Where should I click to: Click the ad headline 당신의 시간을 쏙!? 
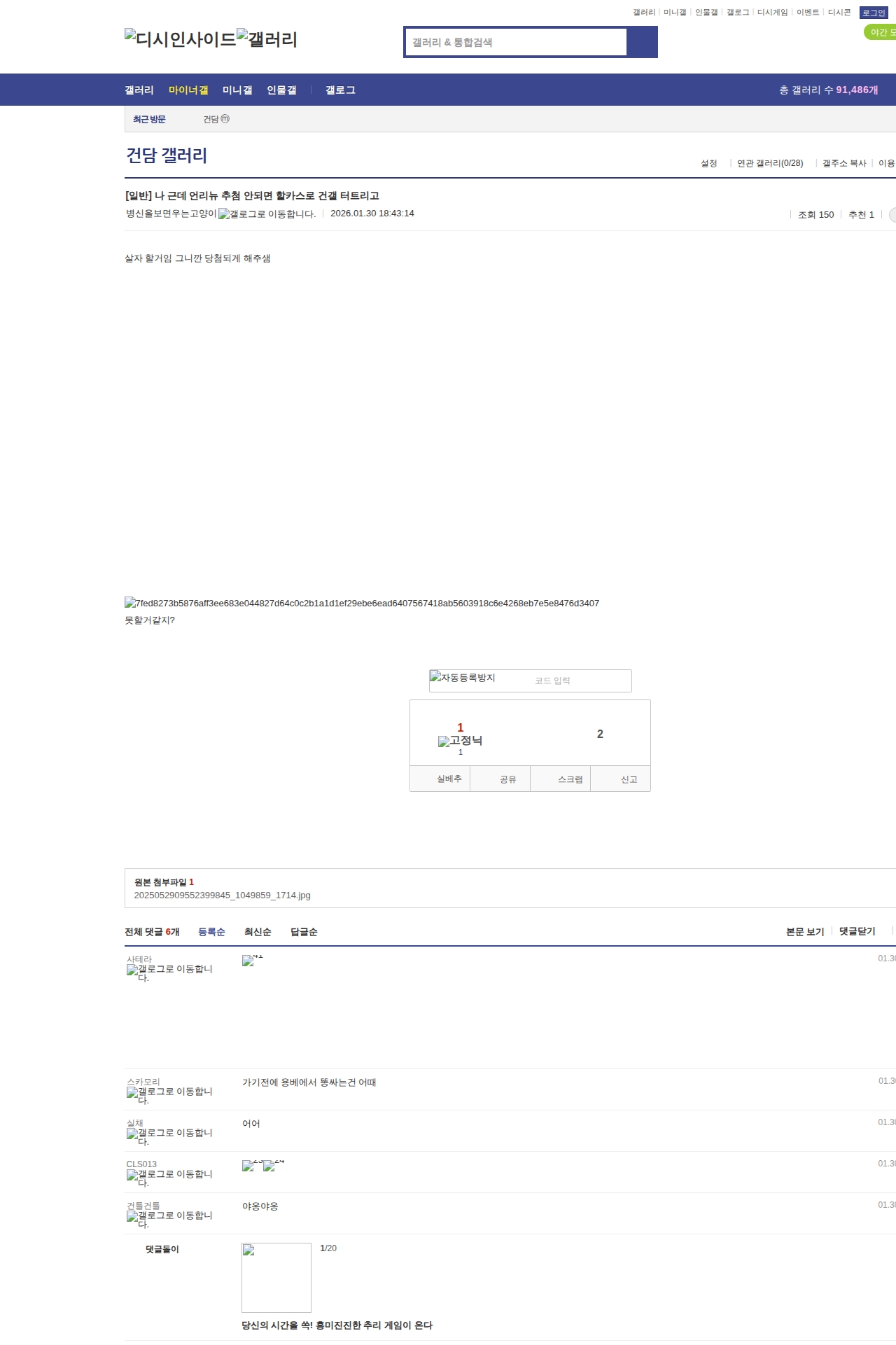click(337, 1325)
